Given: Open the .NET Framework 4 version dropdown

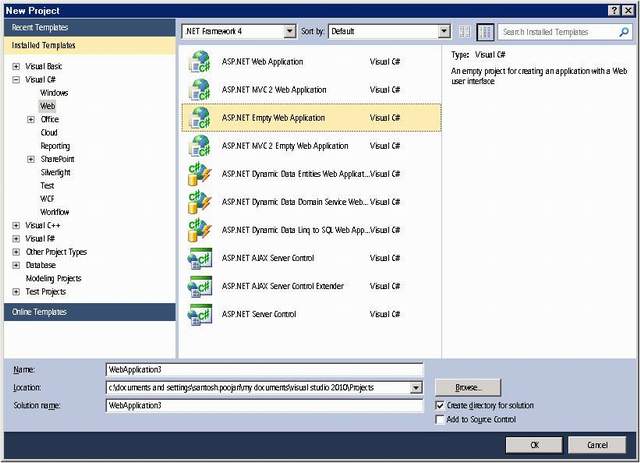Looking at the screenshot, I should pyautogui.click(x=289, y=31).
